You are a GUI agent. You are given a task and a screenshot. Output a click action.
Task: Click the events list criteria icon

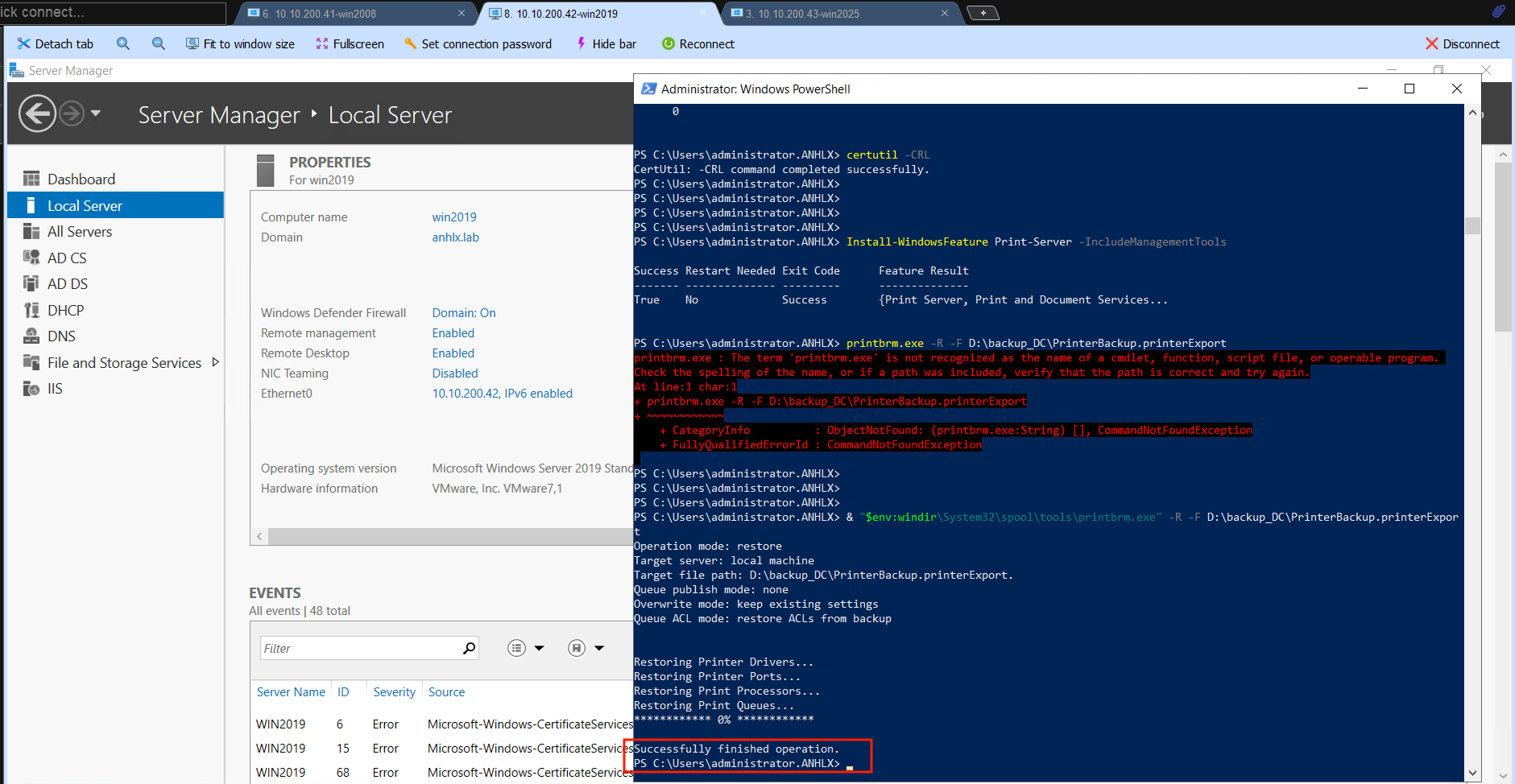pyautogui.click(x=517, y=648)
